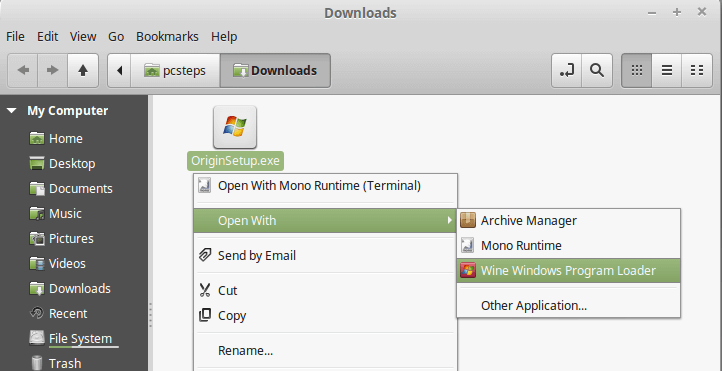Open the Bookmarks menu
Screen dimensions: 722x371
pos(167,36)
